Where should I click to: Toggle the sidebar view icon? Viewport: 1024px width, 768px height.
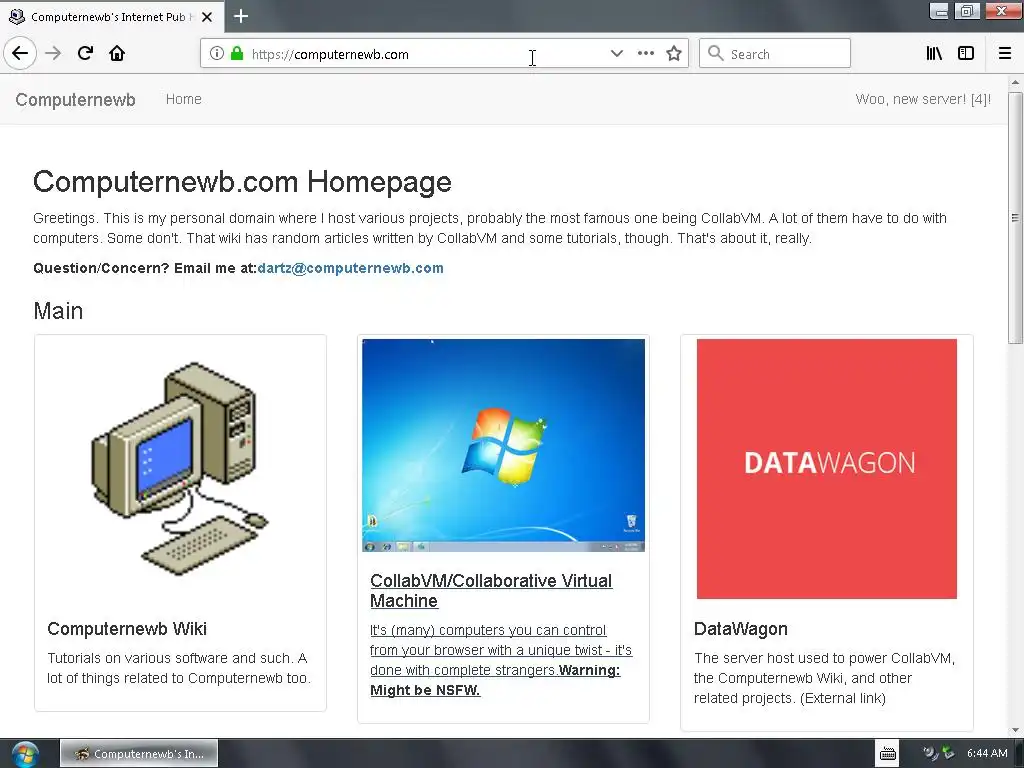(x=966, y=54)
